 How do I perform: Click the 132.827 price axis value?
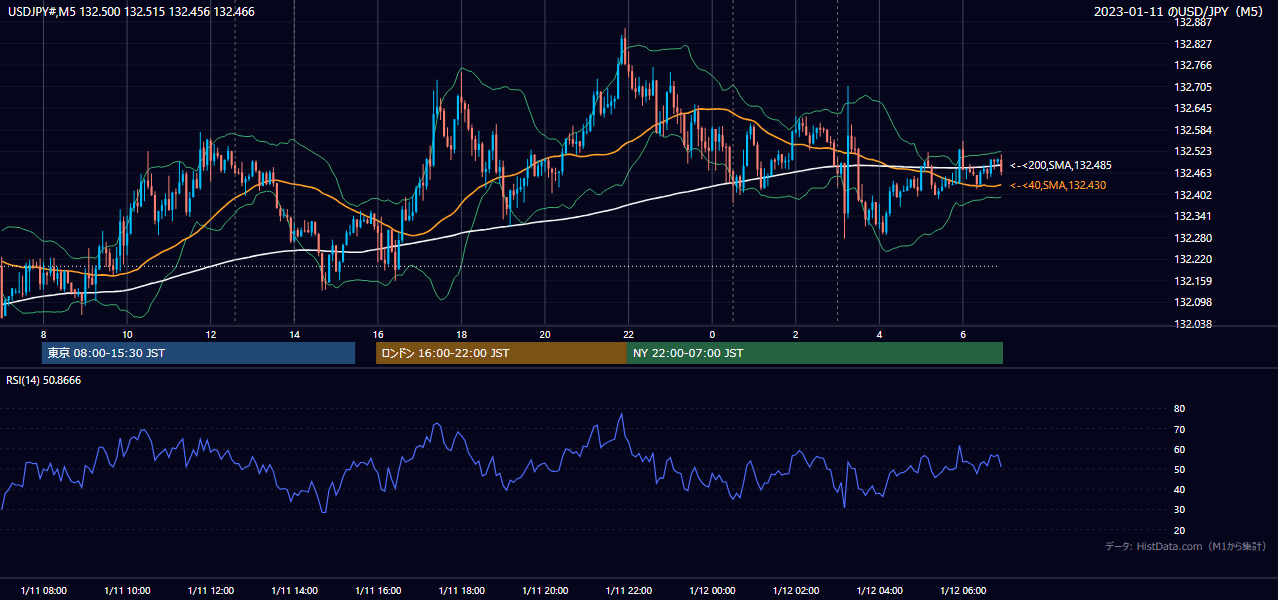pyautogui.click(x=1193, y=44)
